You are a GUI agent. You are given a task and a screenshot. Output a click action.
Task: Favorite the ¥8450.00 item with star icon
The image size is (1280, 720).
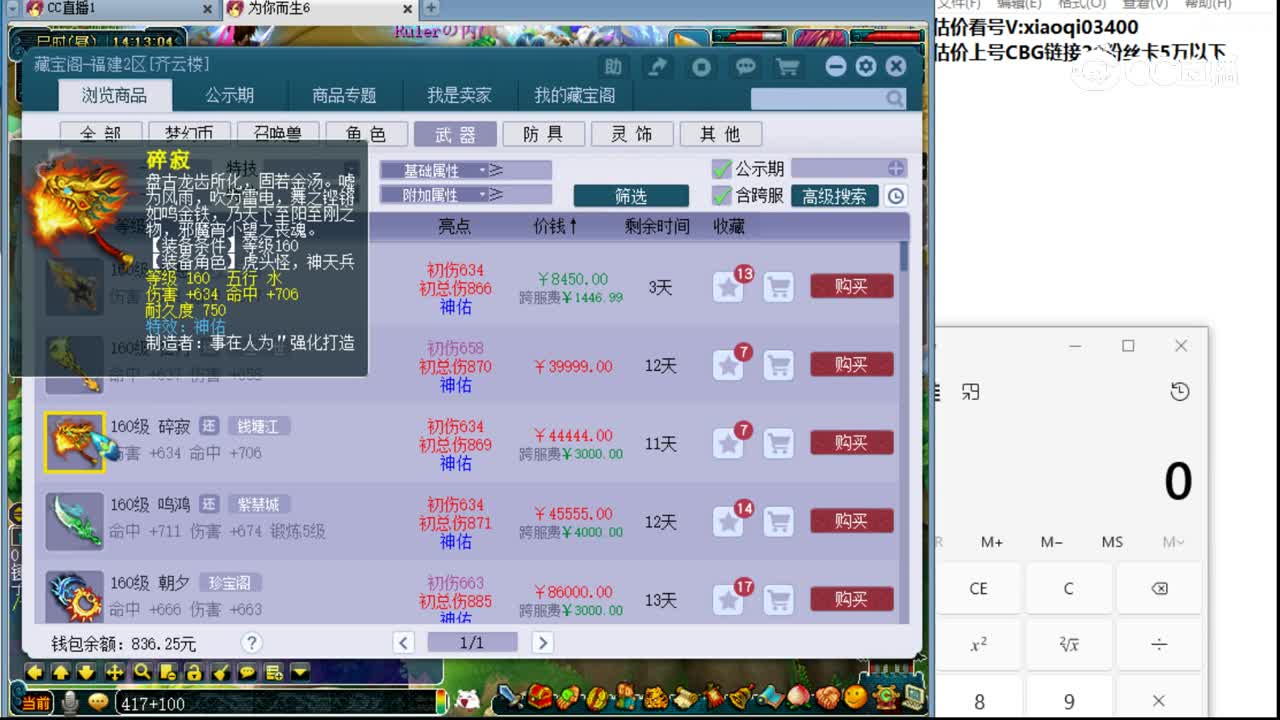click(x=728, y=288)
